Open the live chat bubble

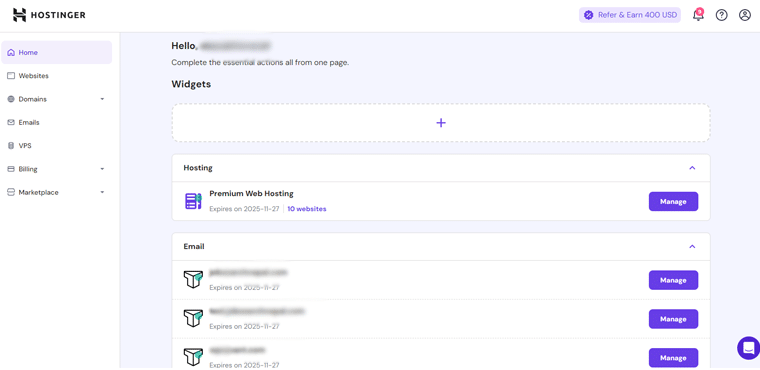(x=748, y=348)
